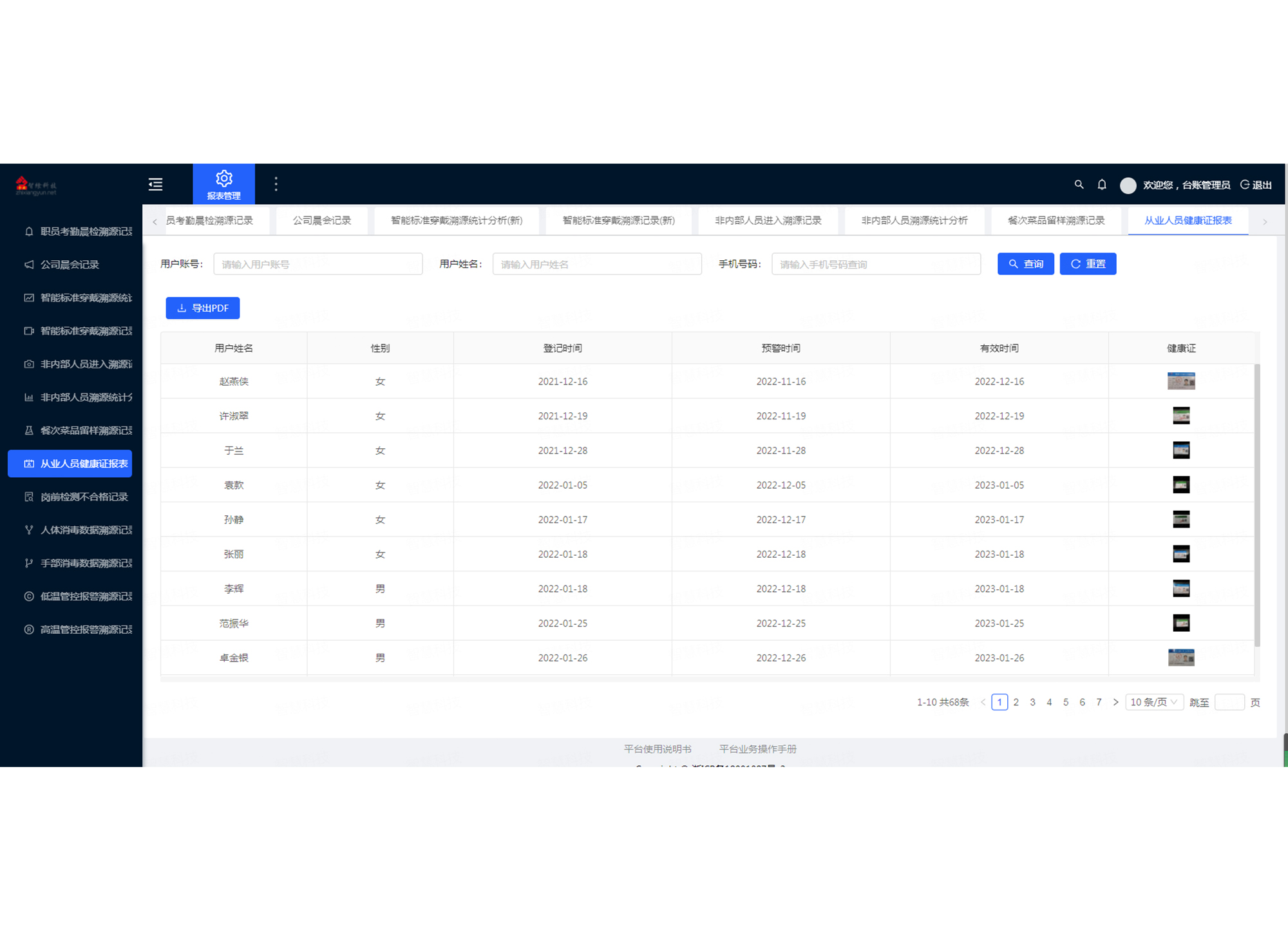Switch to 智能标准穿戴溯源记录(新) tab
The height and width of the screenshot is (930, 1288).
(618, 220)
